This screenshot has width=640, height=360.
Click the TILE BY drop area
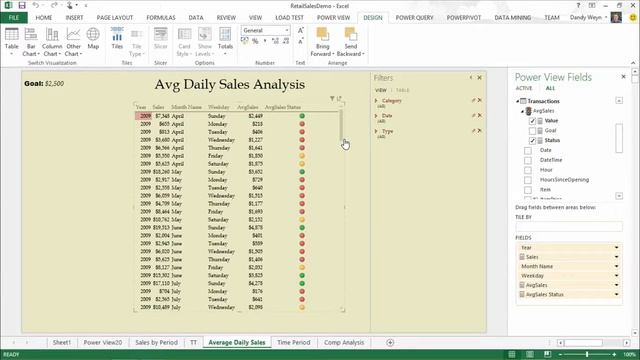(x=569, y=227)
